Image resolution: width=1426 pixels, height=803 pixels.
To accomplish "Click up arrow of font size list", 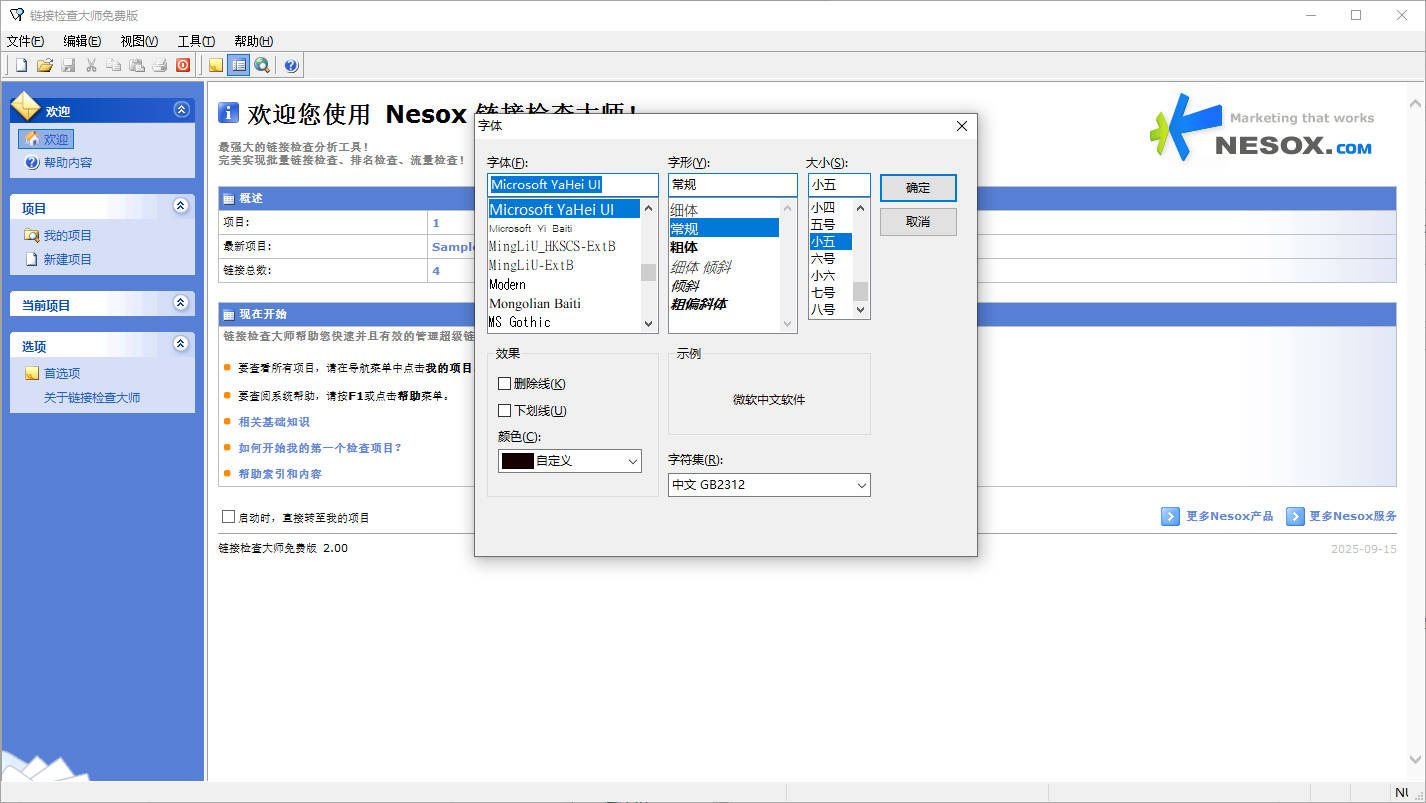I will coord(860,208).
